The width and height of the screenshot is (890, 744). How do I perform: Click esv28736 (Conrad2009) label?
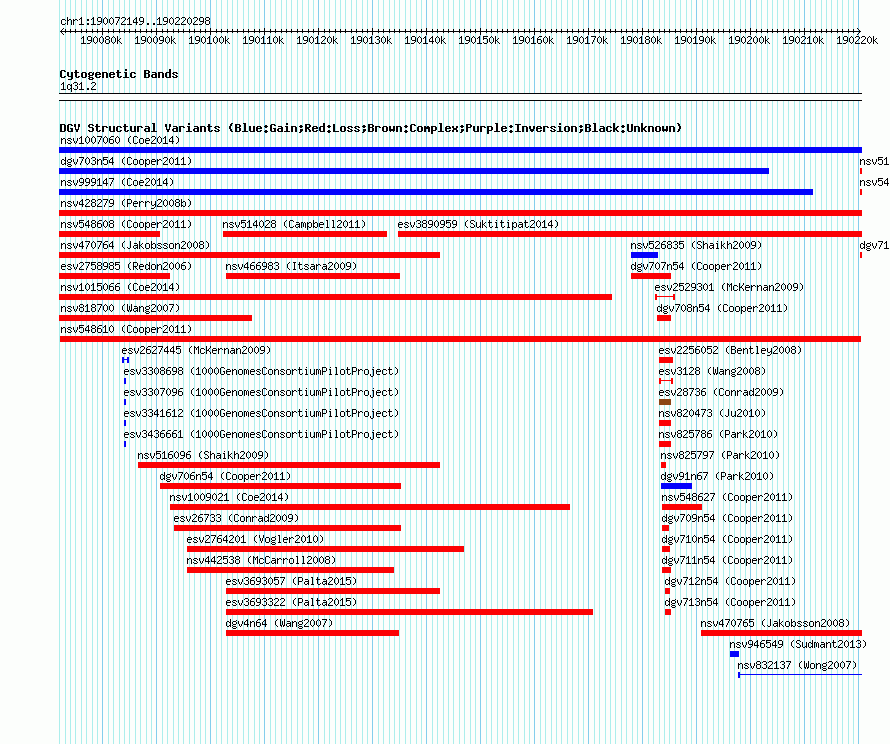[x=721, y=392]
